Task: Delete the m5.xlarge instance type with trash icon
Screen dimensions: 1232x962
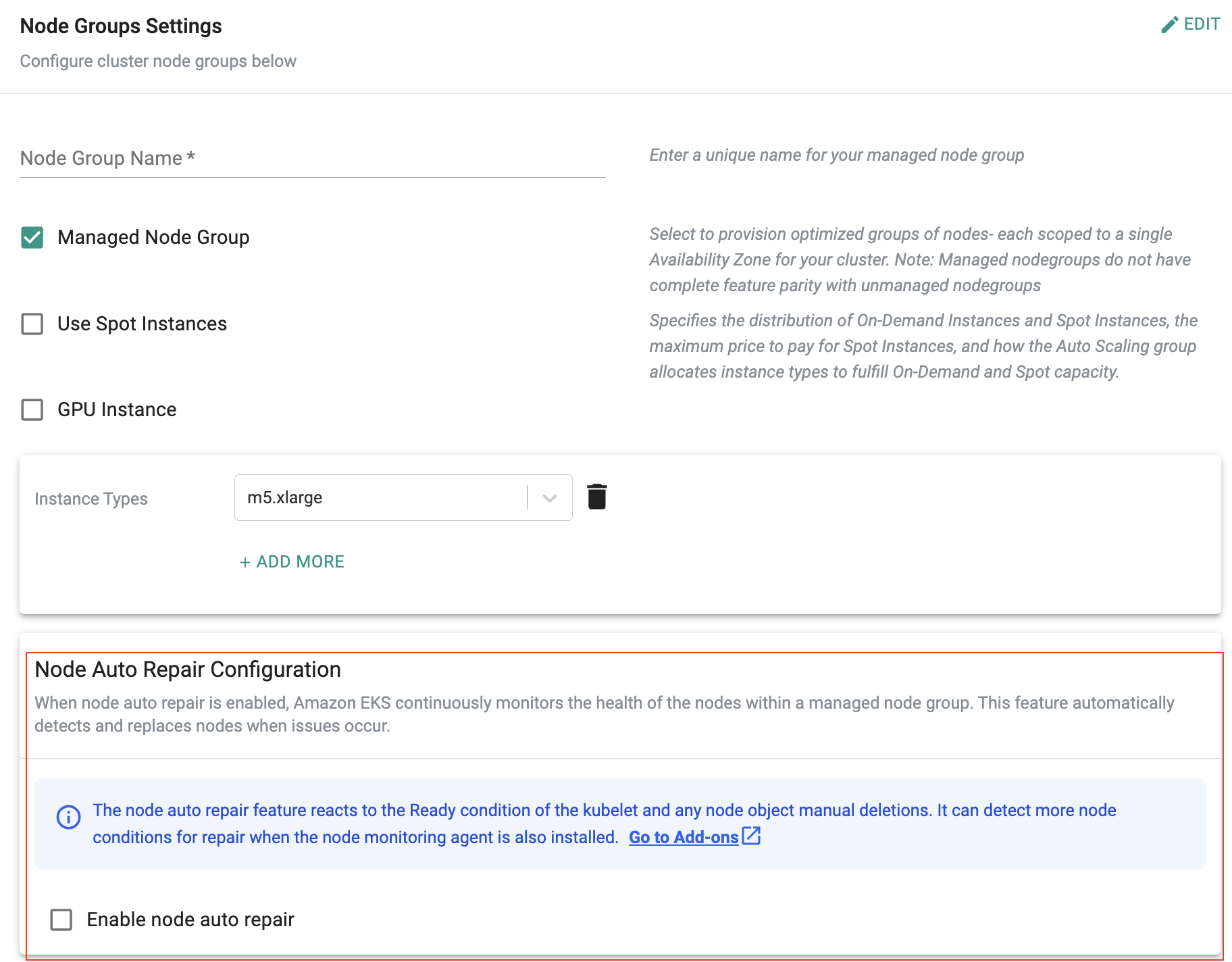Action: pyautogui.click(x=596, y=497)
